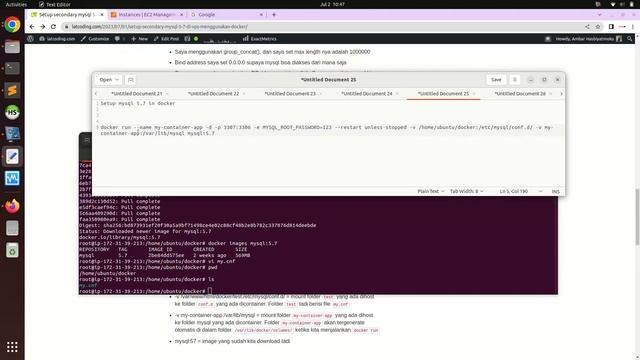This screenshot has height=360, width=640.
Task: Click the line 'Setup mysql 5.7 in docker'
Action: tap(138, 103)
